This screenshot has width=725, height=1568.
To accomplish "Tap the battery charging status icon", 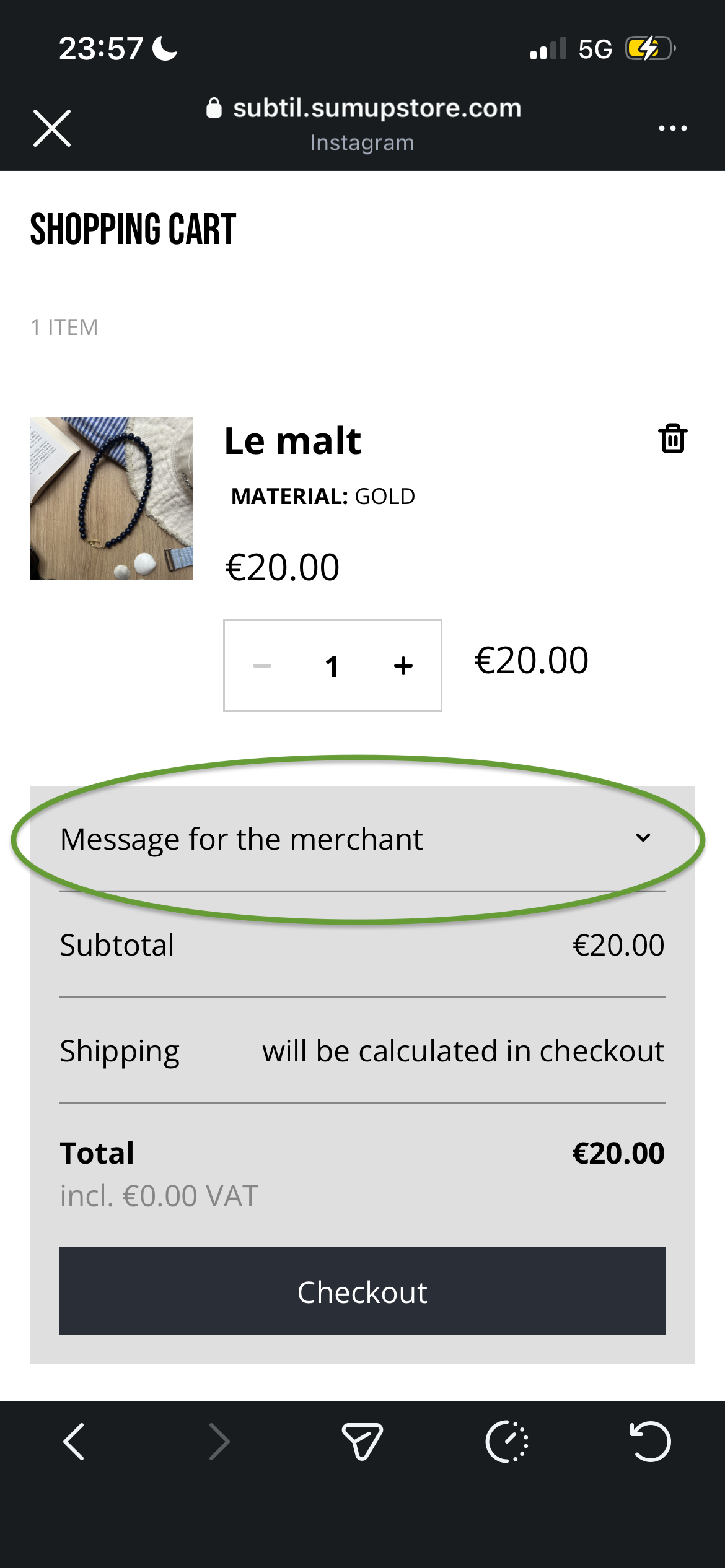I will 650,48.
